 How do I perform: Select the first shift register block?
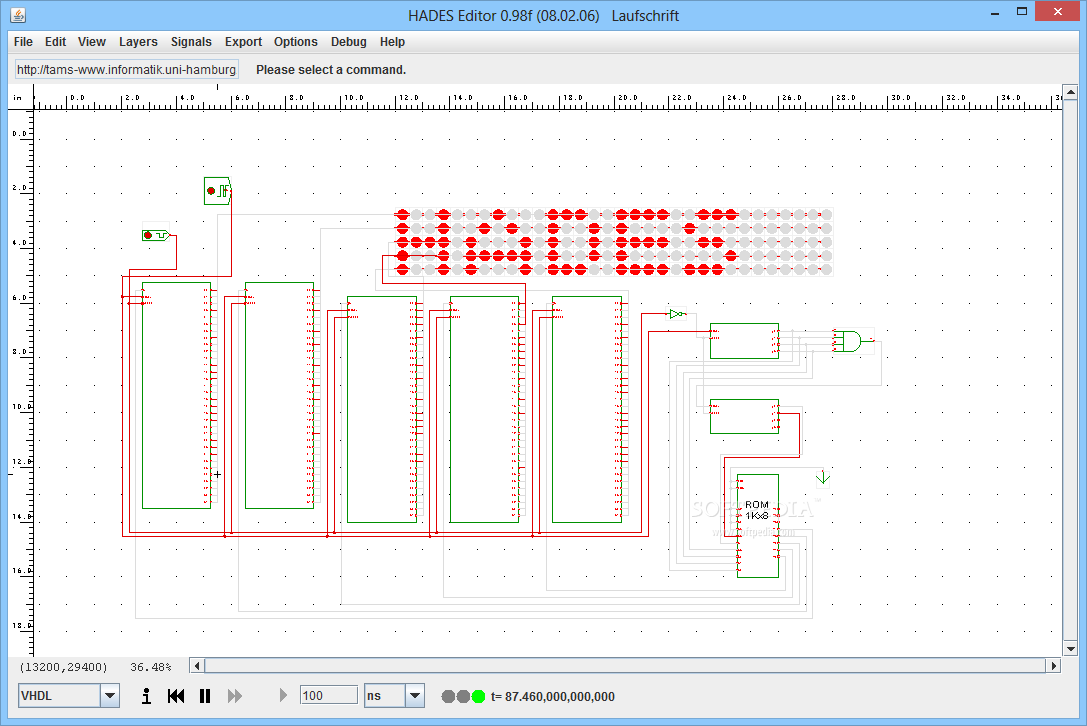[176, 395]
